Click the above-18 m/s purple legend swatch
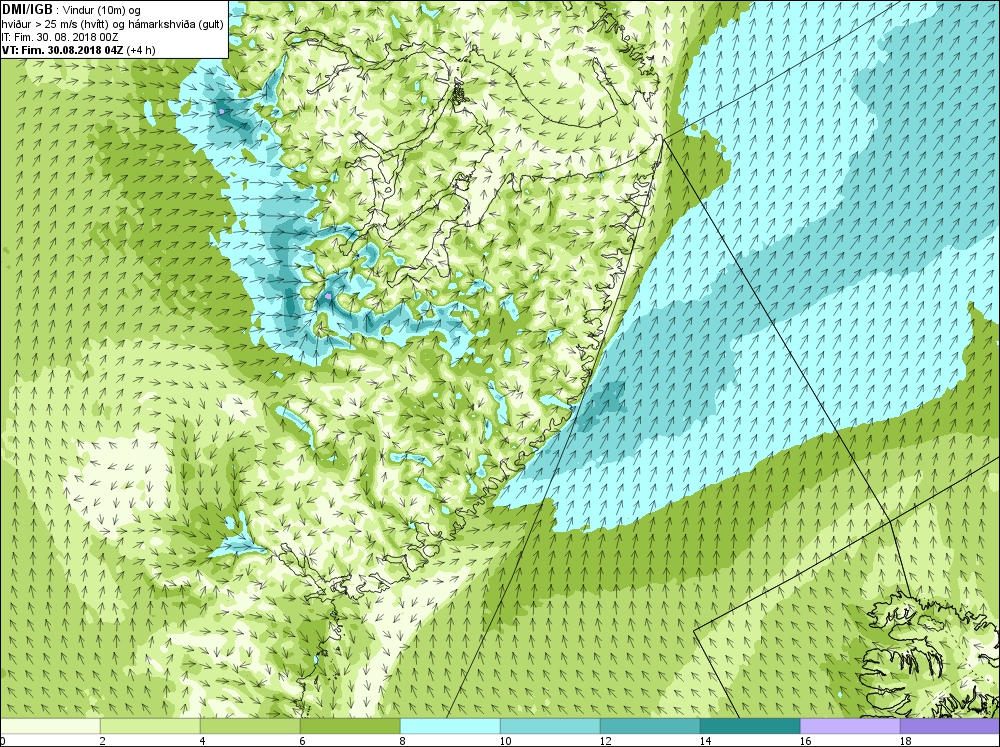Image resolution: width=1000 pixels, height=747 pixels. point(950,726)
